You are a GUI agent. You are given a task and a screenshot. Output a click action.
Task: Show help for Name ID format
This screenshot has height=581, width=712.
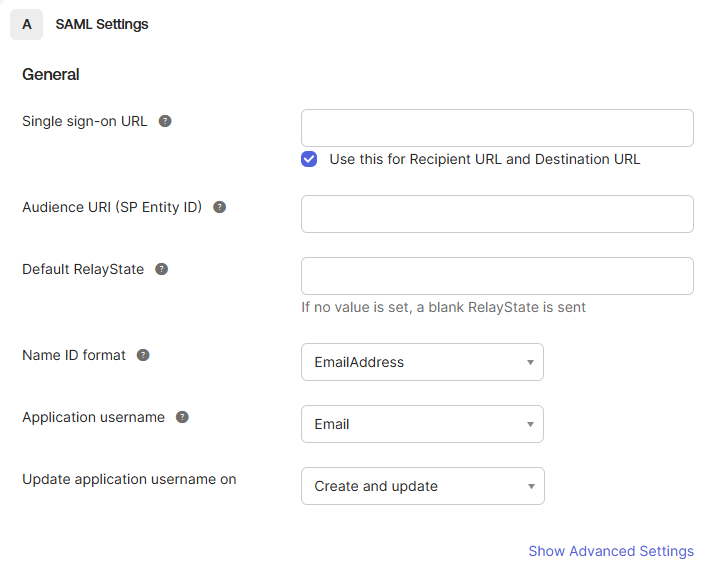(x=143, y=355)
